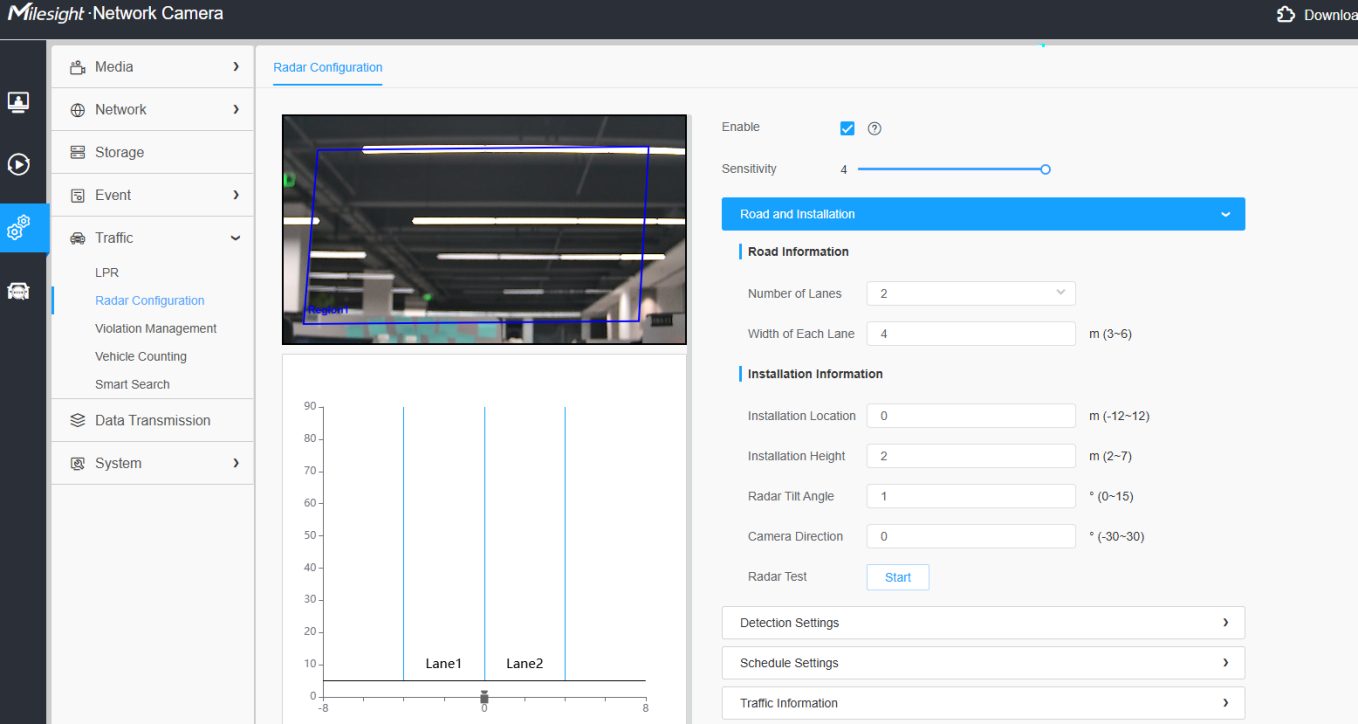
Task: Expand the Detection Settings section
Action: point(983,623)
